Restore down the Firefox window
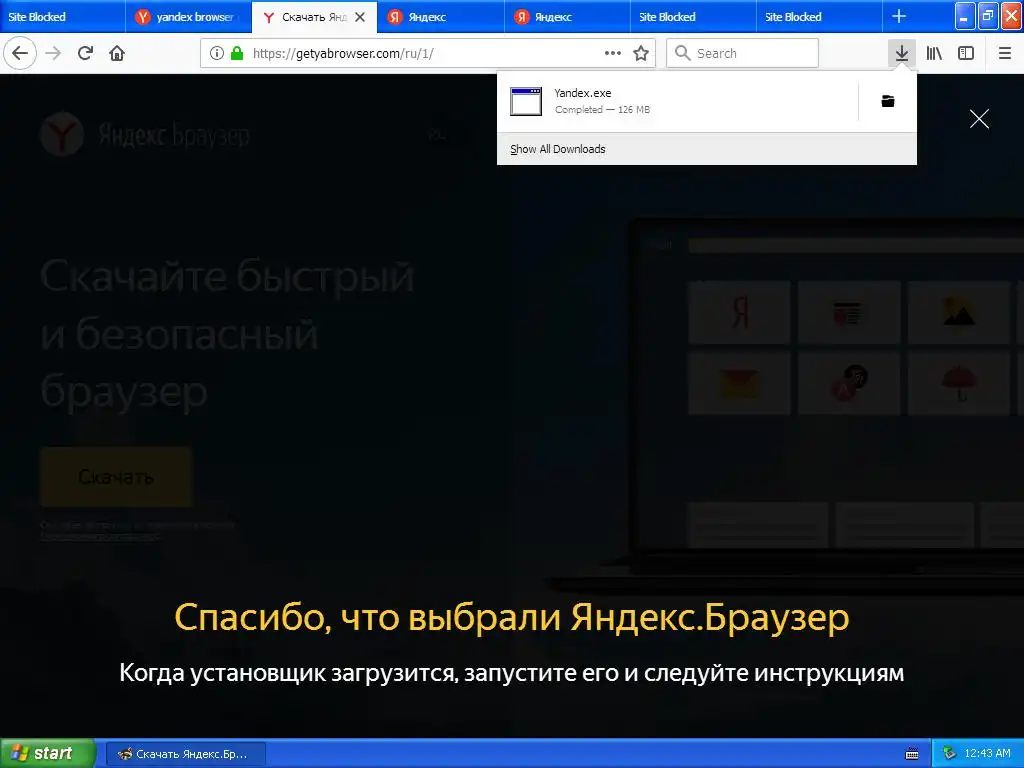 click(988, 16)
